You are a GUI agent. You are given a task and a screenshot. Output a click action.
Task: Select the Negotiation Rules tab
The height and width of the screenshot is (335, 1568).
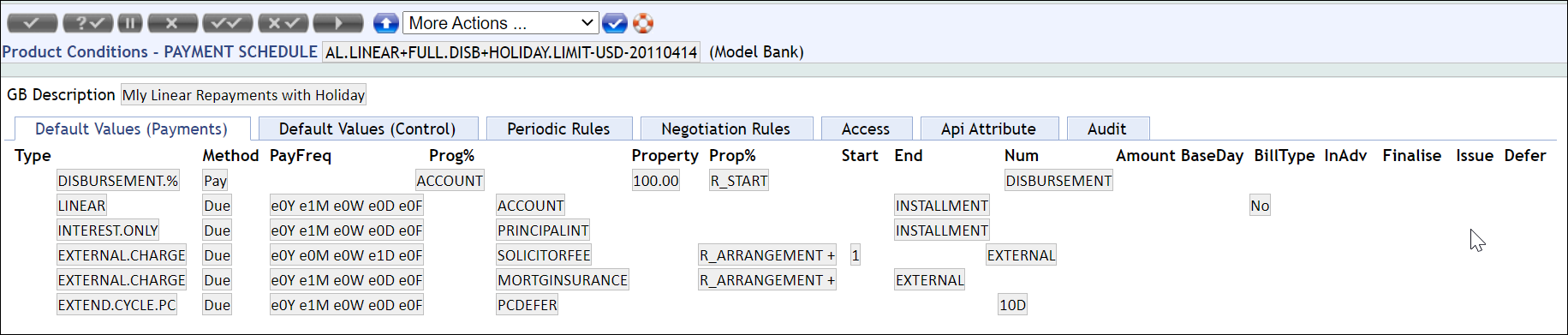[725, 129]
